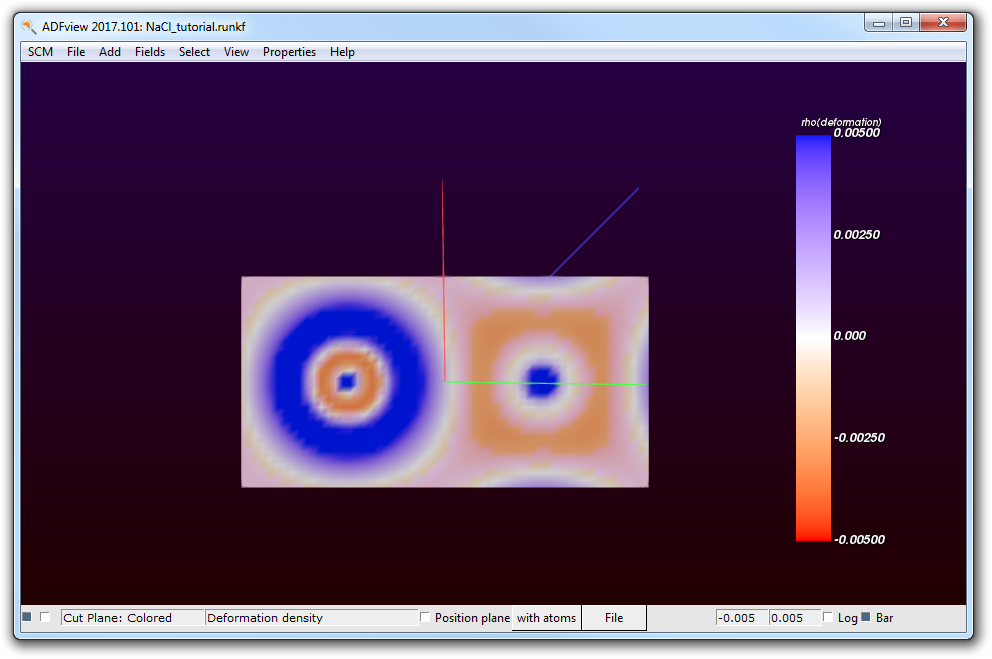Tick the empty checkbox before Cut Plane field
Screen dimensions: 992x659
pos(45,617)
